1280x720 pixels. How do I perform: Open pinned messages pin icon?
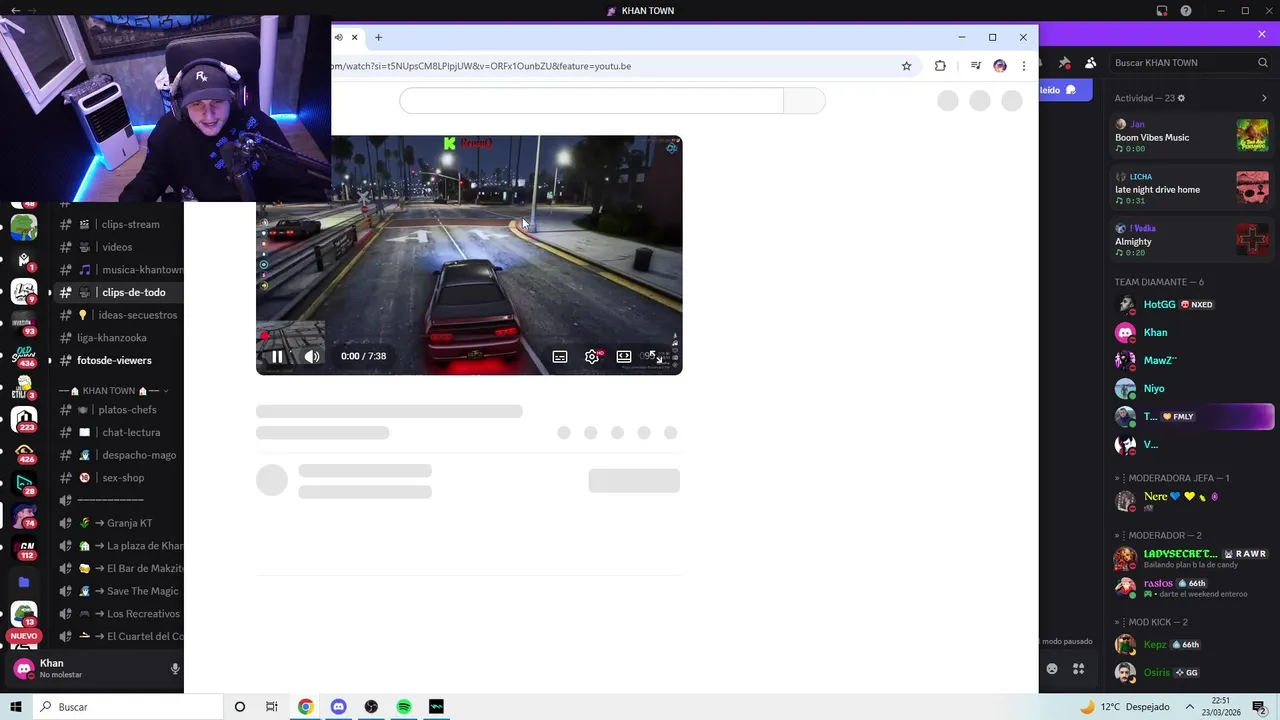(x=1064, y=62)
